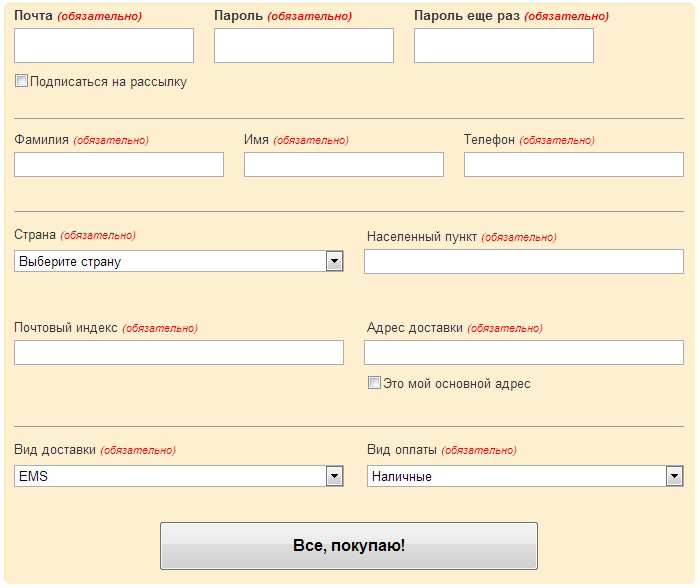Select the 'Почтовый индекс' postal code field
The image size is (700, 588).
pos(179,353)
